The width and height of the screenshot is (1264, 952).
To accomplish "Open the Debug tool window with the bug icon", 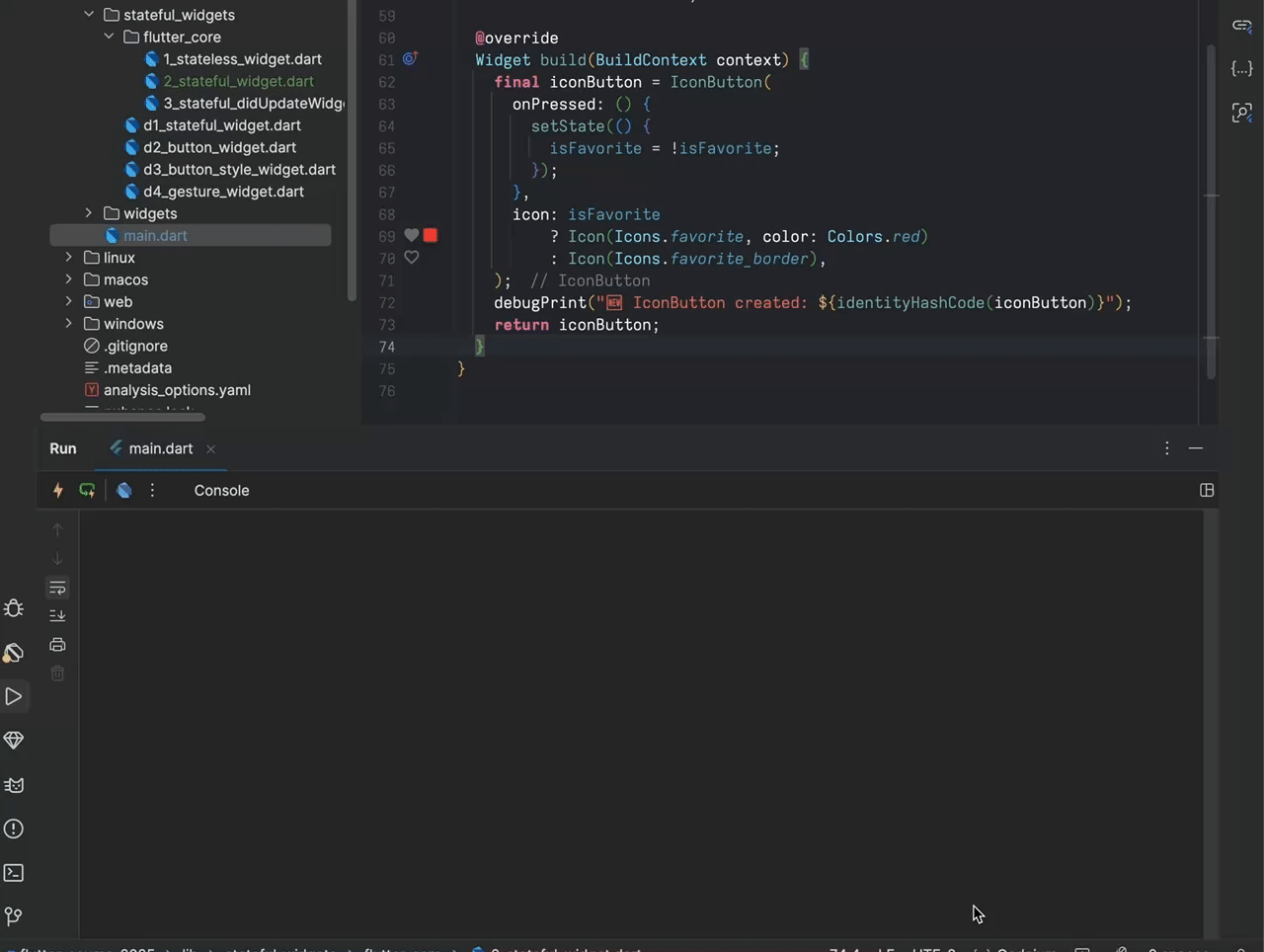I will [x=13, y=609].
